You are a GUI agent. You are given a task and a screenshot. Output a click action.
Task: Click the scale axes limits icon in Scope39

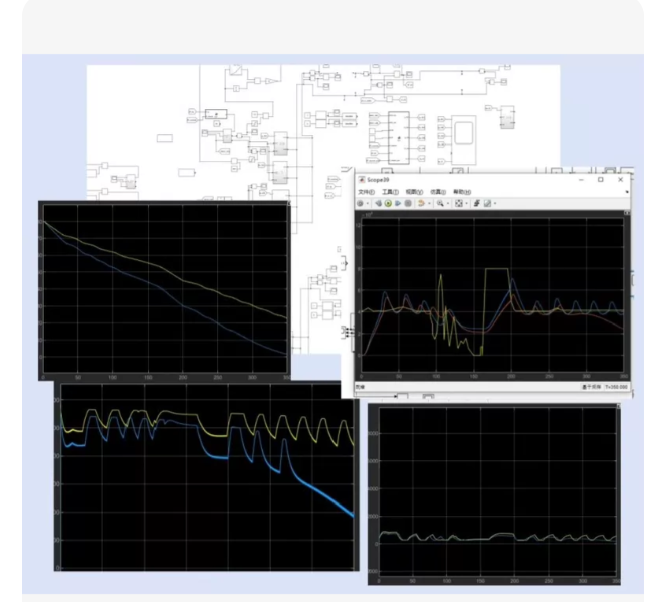pos(459,203)
